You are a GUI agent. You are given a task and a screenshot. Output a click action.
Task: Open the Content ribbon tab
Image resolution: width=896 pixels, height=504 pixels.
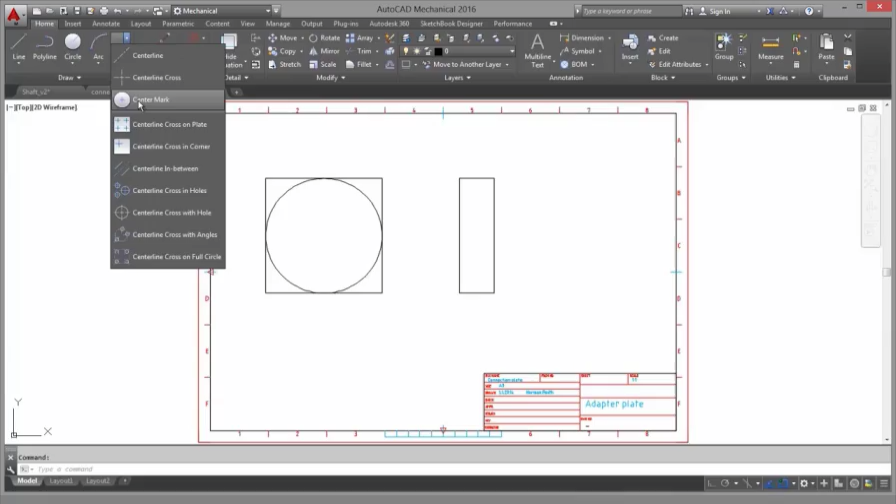(x=217, y=23)
